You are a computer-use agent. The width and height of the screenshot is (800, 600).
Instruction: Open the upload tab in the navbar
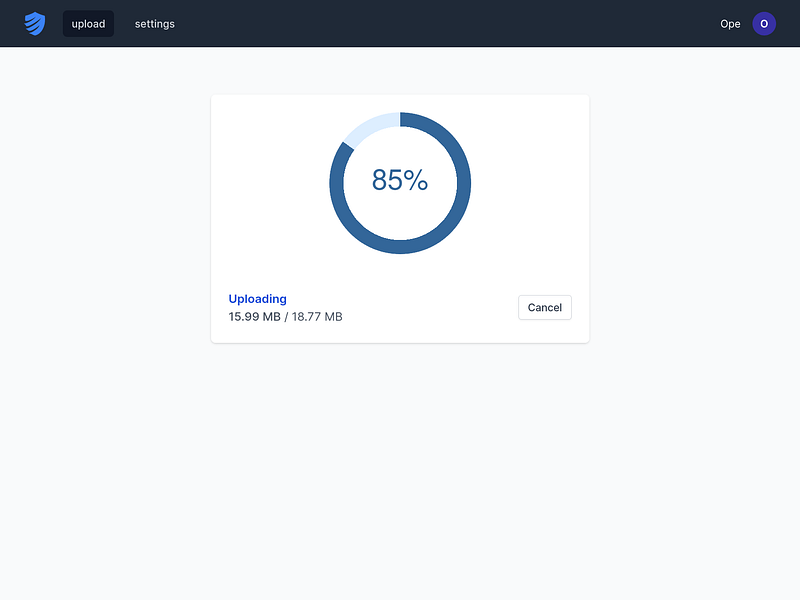[x=88, y=23]
